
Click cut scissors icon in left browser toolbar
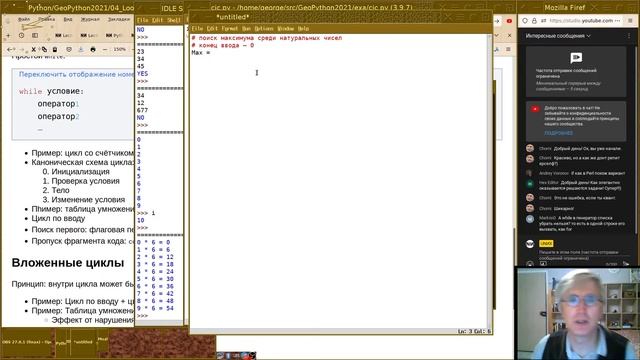point(33,49)
